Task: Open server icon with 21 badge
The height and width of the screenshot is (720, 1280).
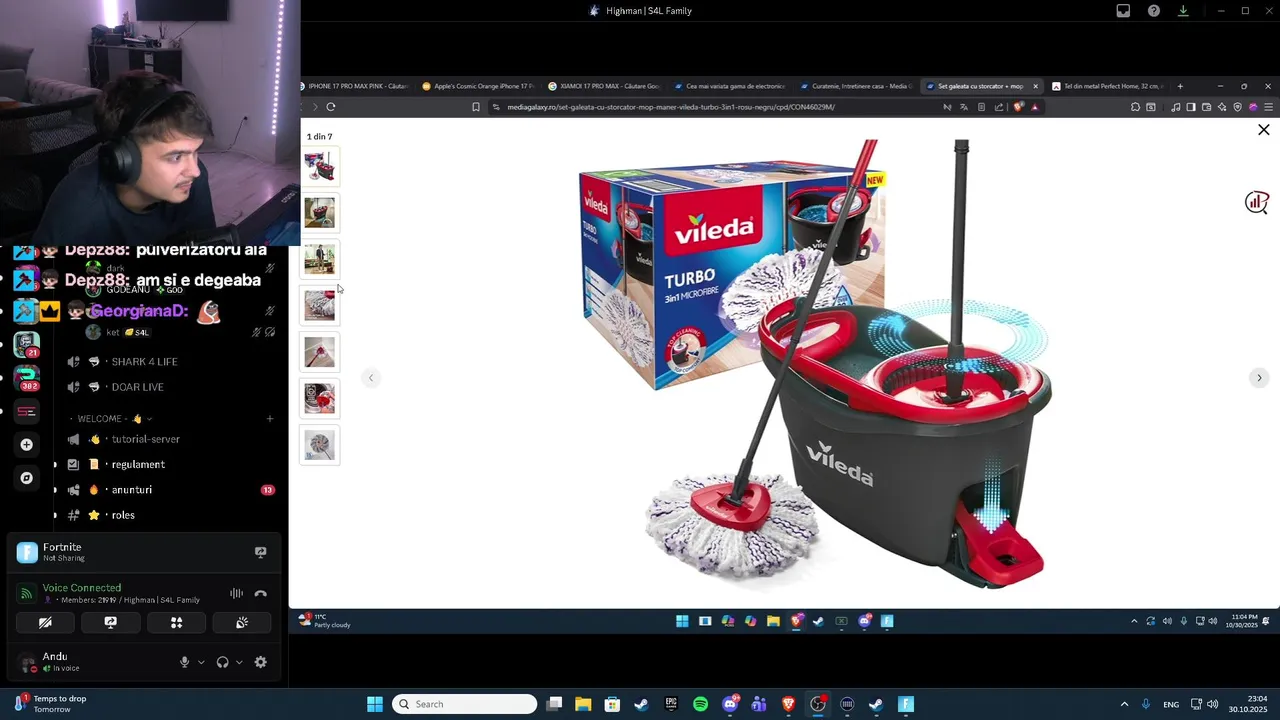Action: [27, 345]
